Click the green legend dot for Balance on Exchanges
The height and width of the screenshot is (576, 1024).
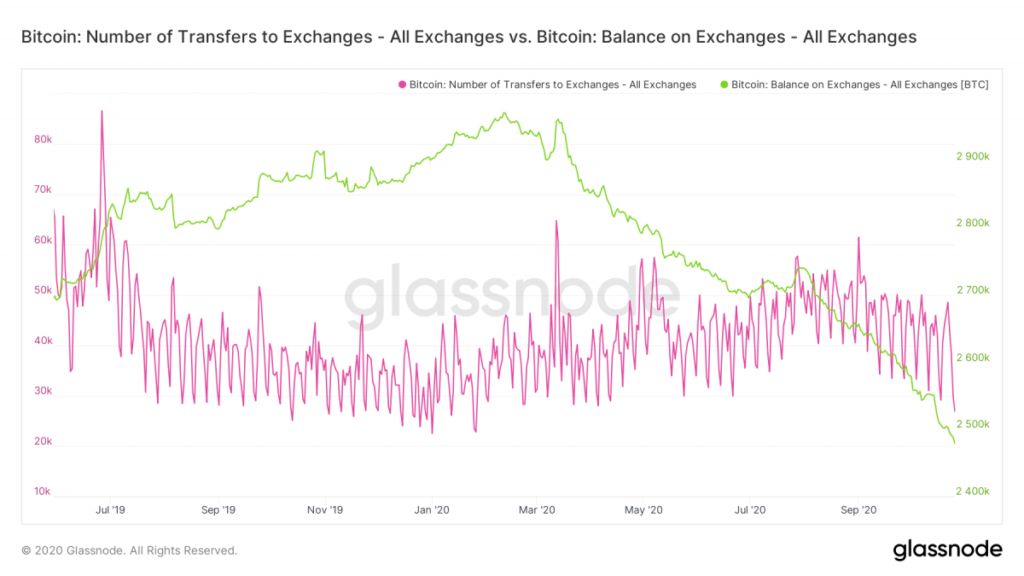(x=724, y=85)
